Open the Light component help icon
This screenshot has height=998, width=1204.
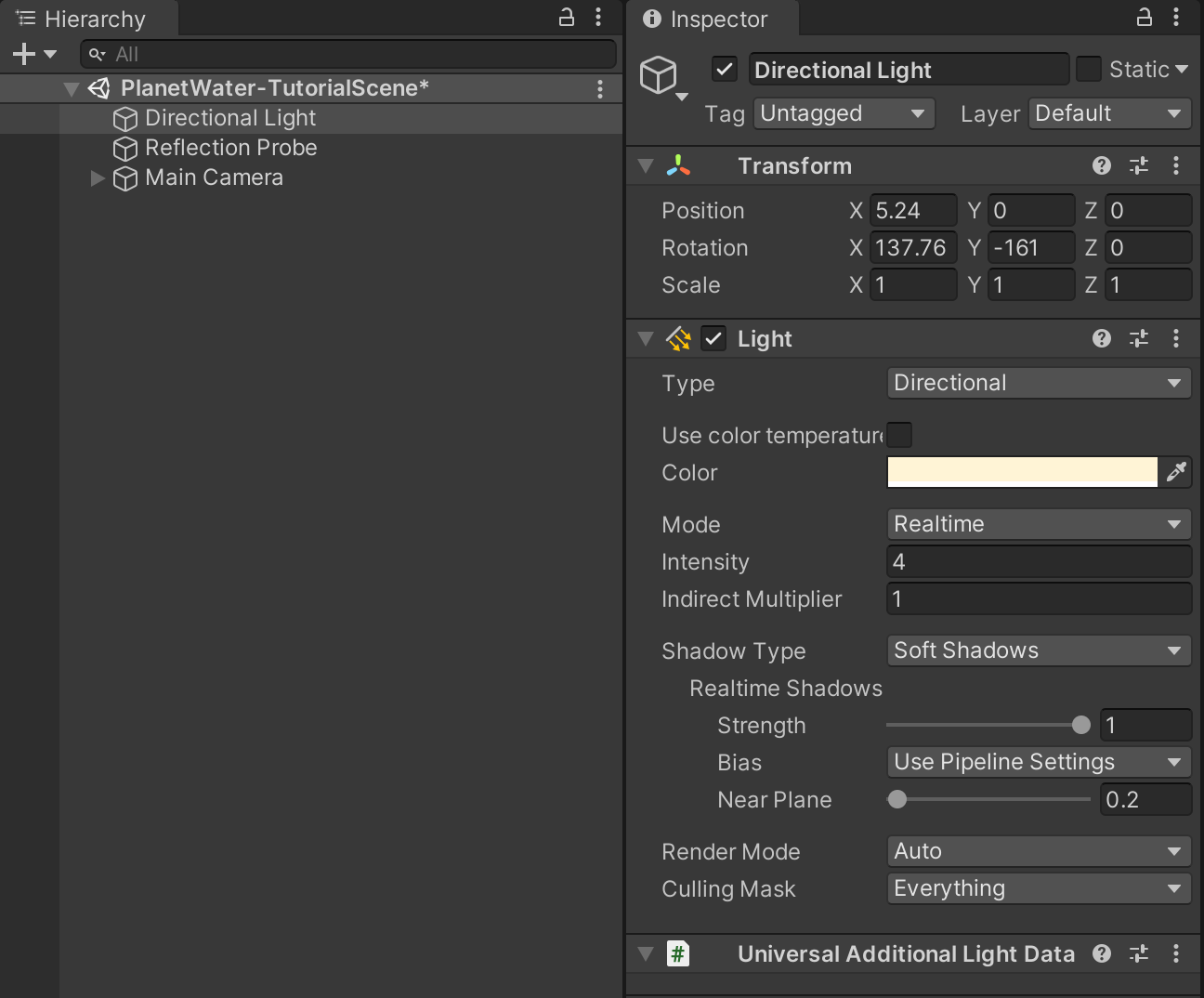1102,338
